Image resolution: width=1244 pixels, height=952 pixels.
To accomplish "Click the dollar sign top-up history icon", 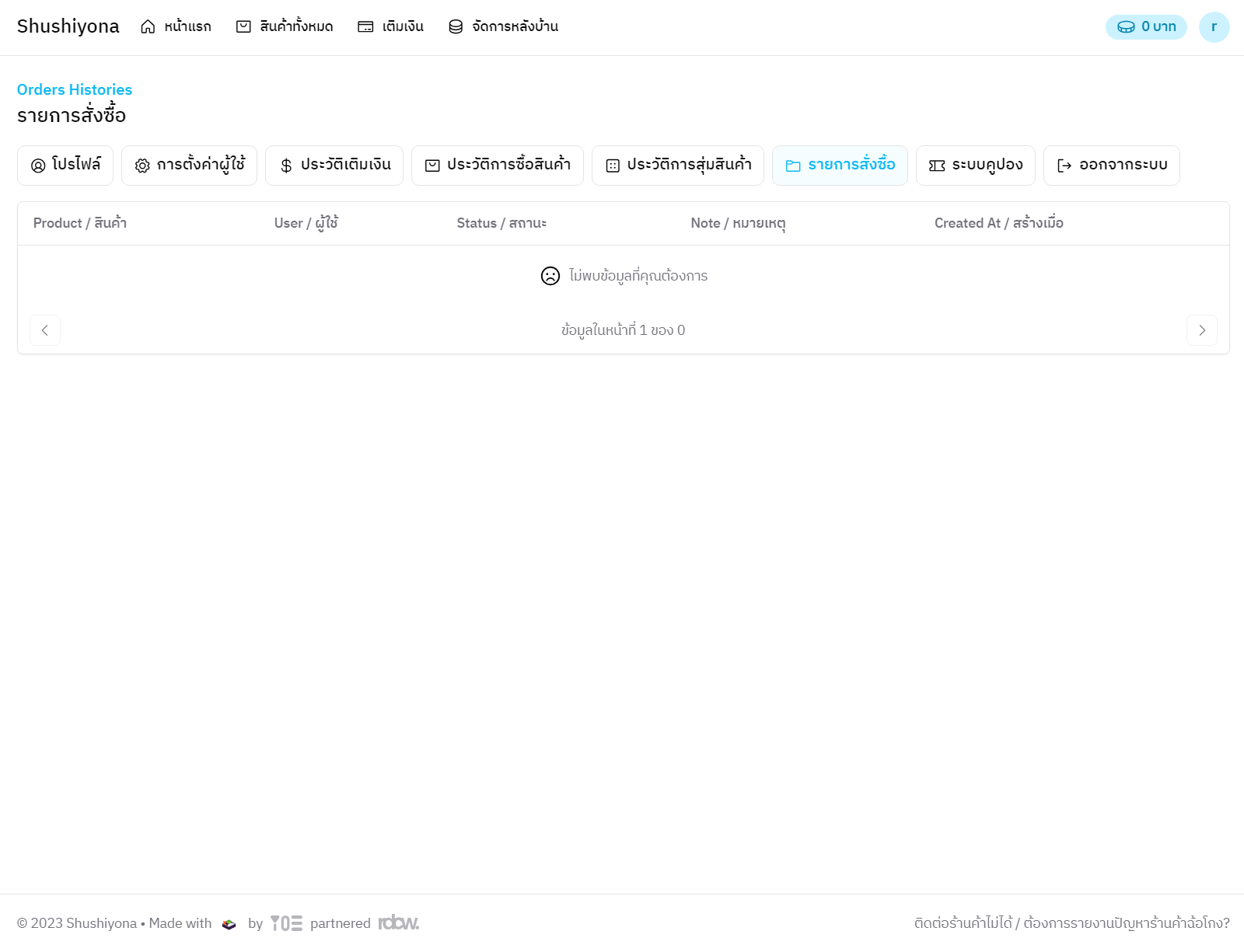I will click(x=286, y=166).
